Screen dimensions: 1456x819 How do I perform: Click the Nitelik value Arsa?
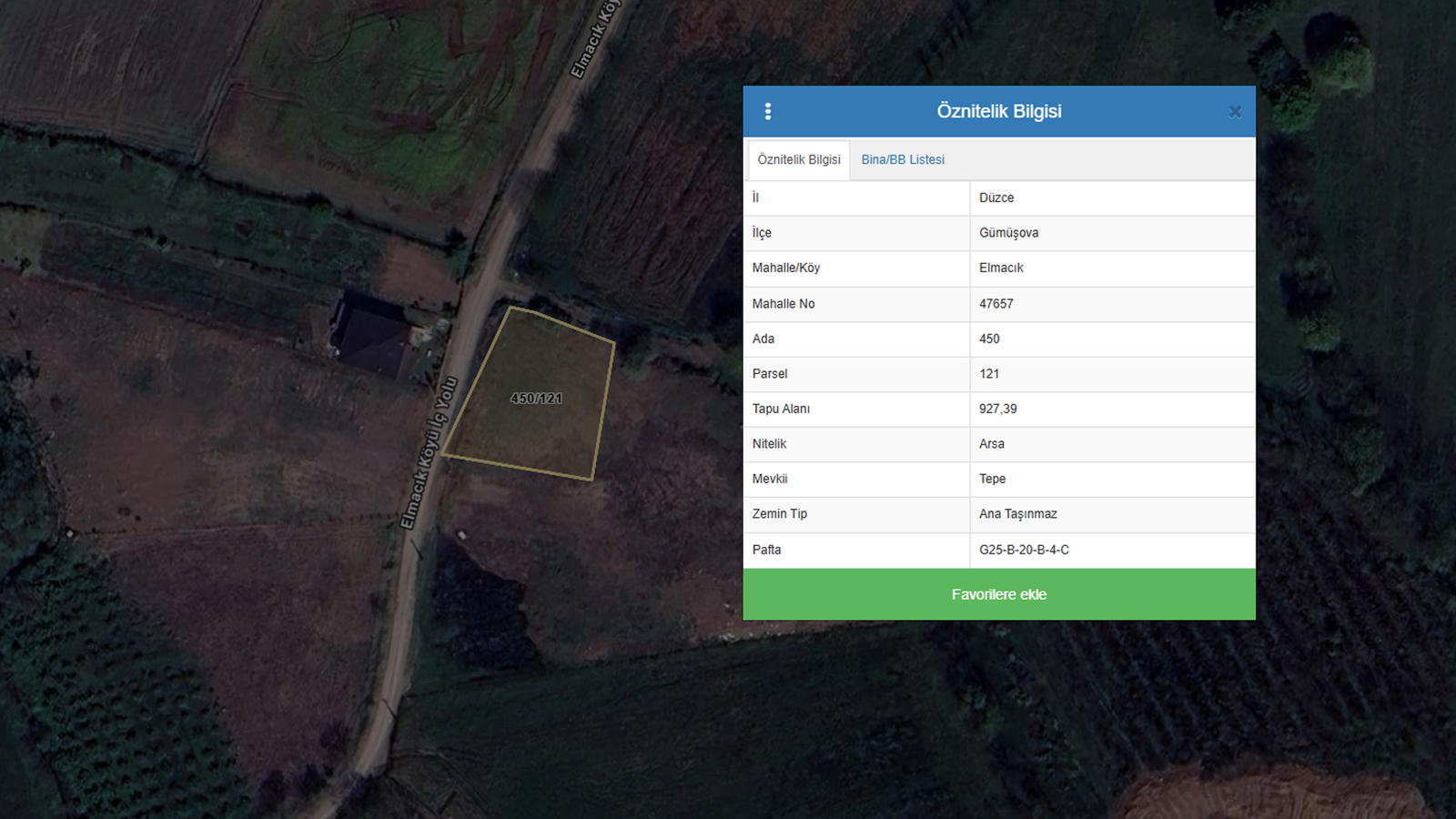pyautogui.click(x=991, y=444)
